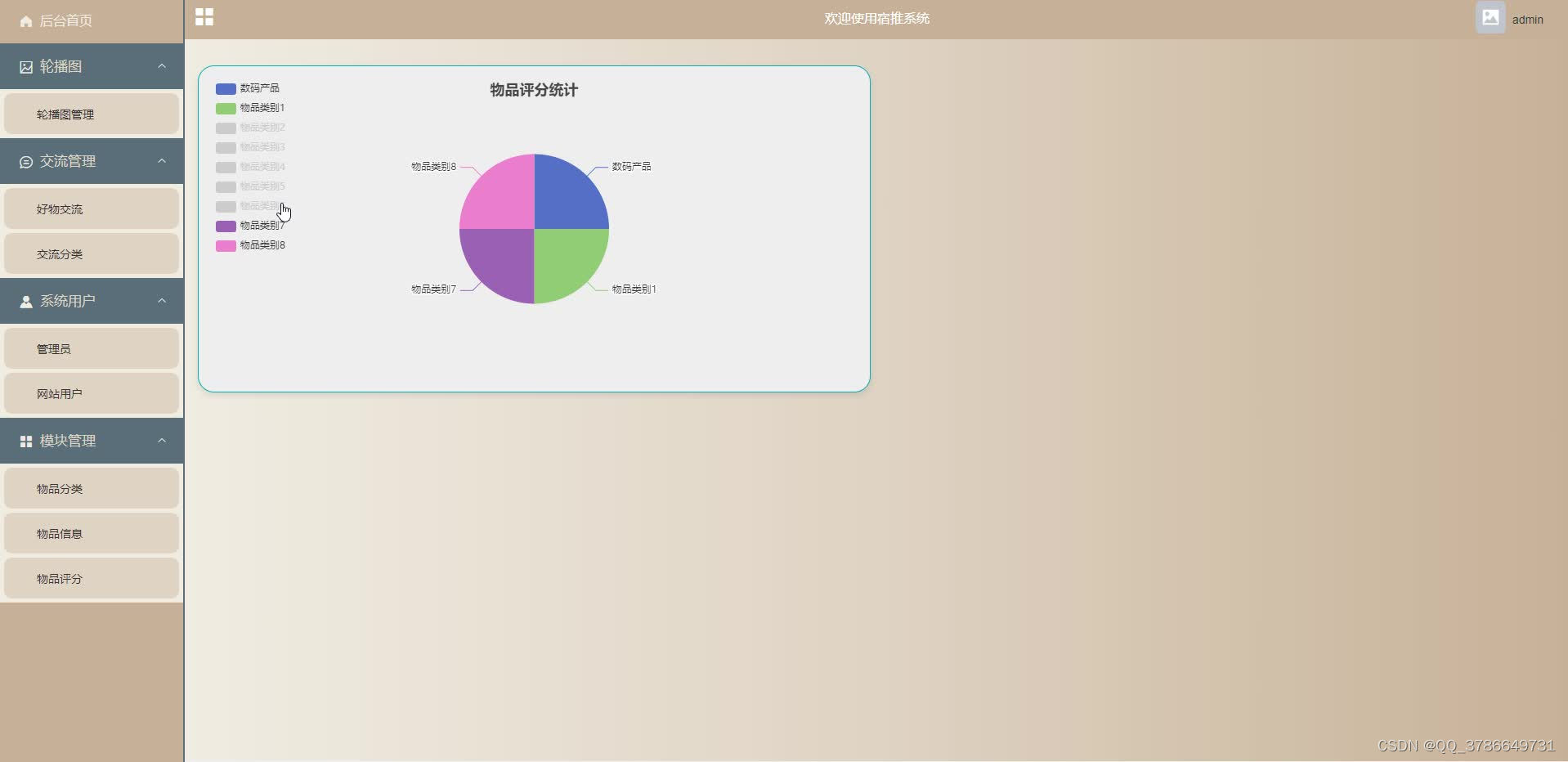Click the blue 数码产品 pie slice
Image resolution: width=1568 pixels, height=762 pixels.
click(x=568, y=195)
